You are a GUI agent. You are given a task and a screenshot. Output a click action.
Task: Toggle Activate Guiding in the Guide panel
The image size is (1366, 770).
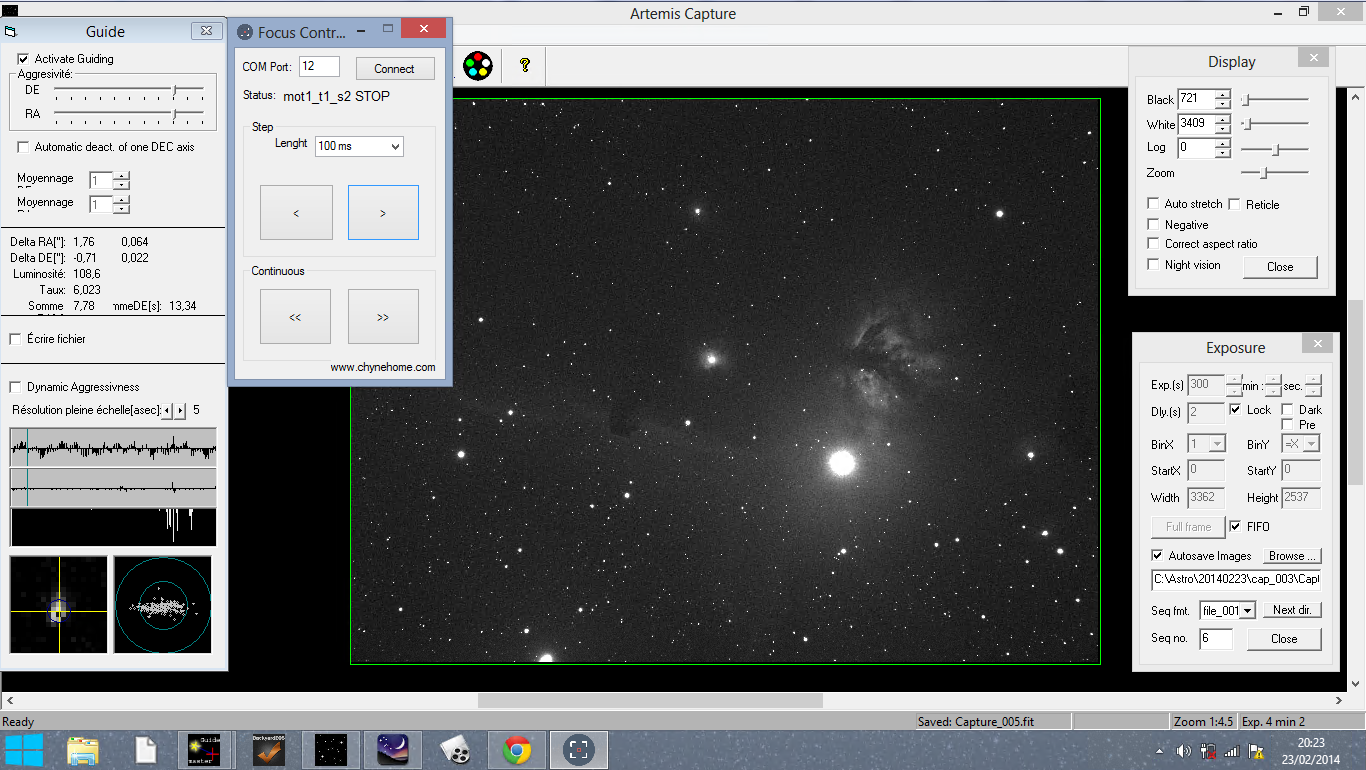coord(22,58)
